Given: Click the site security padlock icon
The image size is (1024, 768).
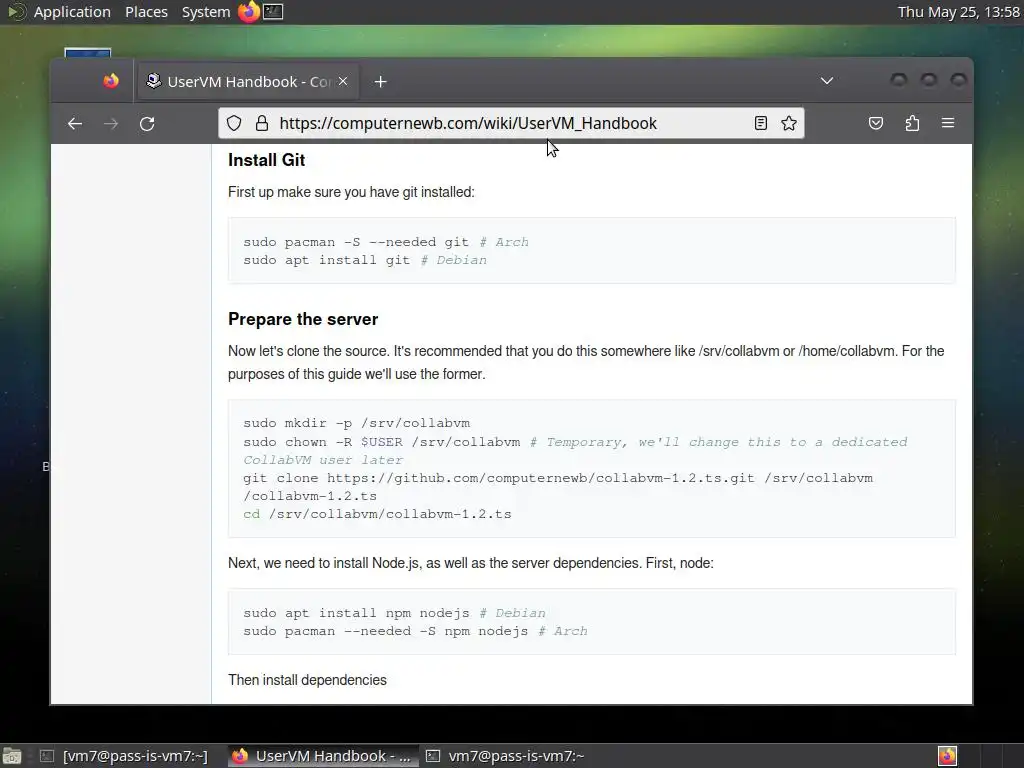Looking at the screenshot, I should 262,123.
